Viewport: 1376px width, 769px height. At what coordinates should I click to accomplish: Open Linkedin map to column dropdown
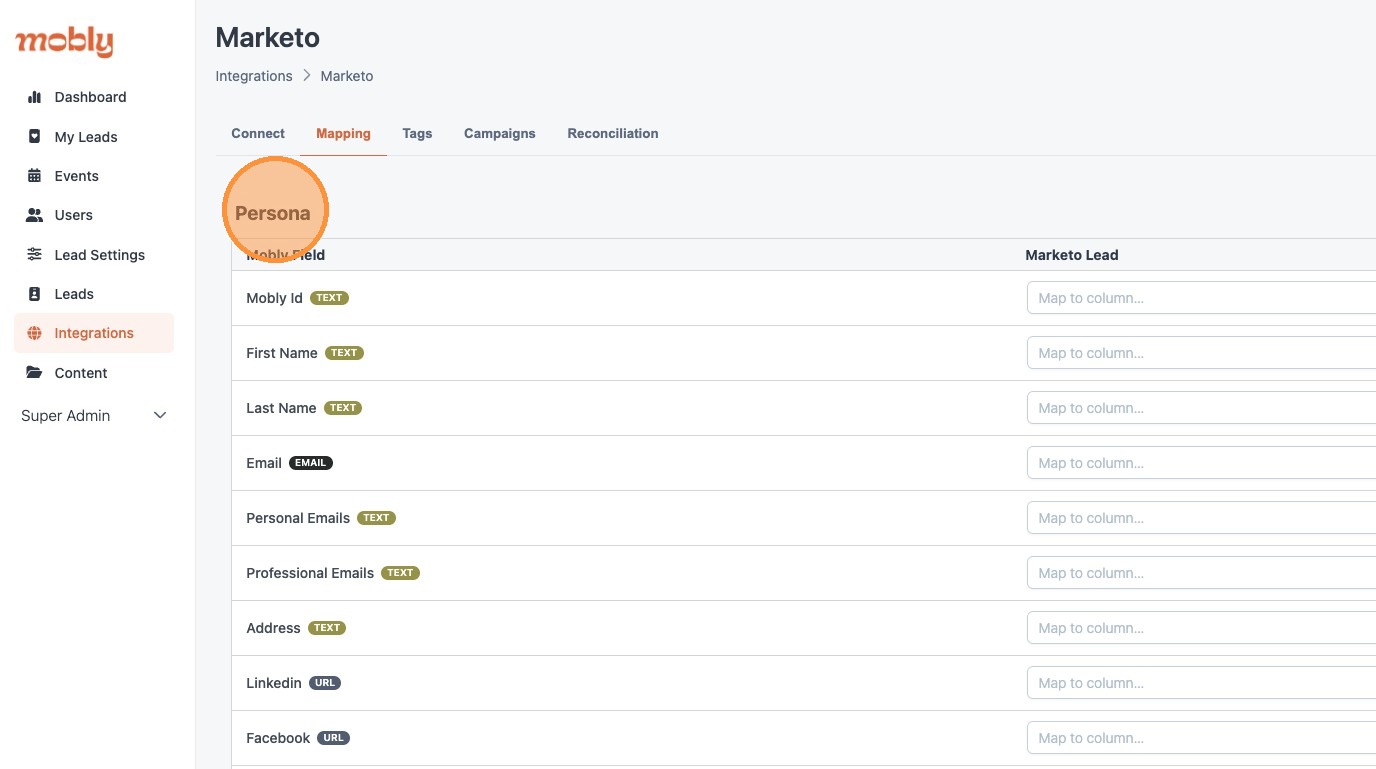pos(1200,683)
